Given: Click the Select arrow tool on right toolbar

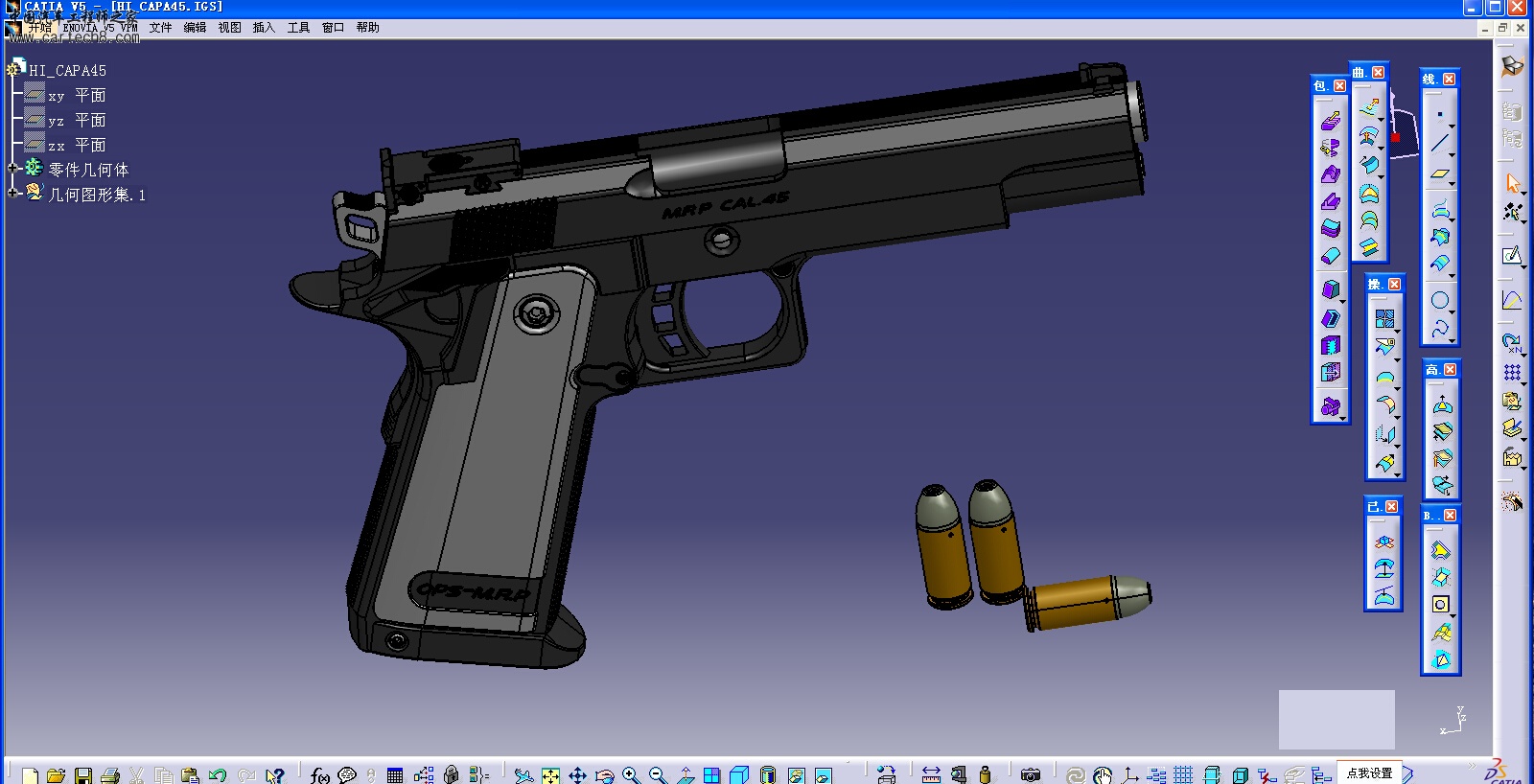Looking at the screenshot, I should point(1512,183).
